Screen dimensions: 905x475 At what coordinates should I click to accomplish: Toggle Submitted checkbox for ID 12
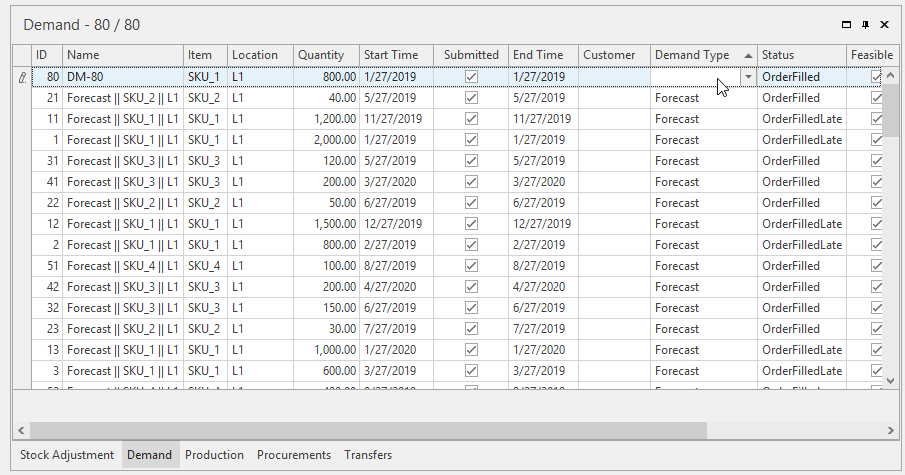472,224
